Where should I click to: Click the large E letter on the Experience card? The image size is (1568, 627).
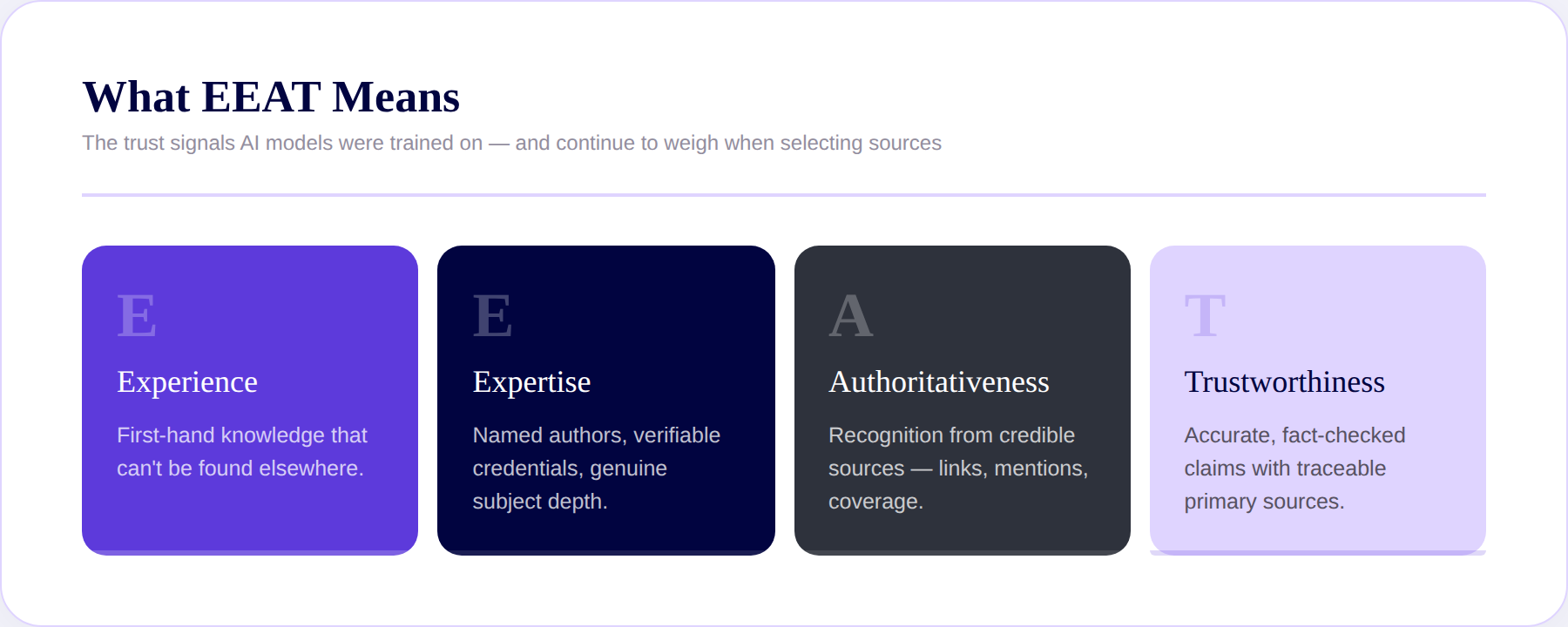point(137,315)
